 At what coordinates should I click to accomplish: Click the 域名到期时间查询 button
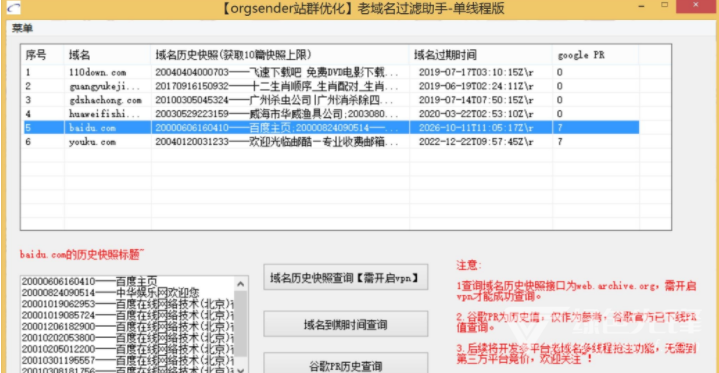point(346,324)
